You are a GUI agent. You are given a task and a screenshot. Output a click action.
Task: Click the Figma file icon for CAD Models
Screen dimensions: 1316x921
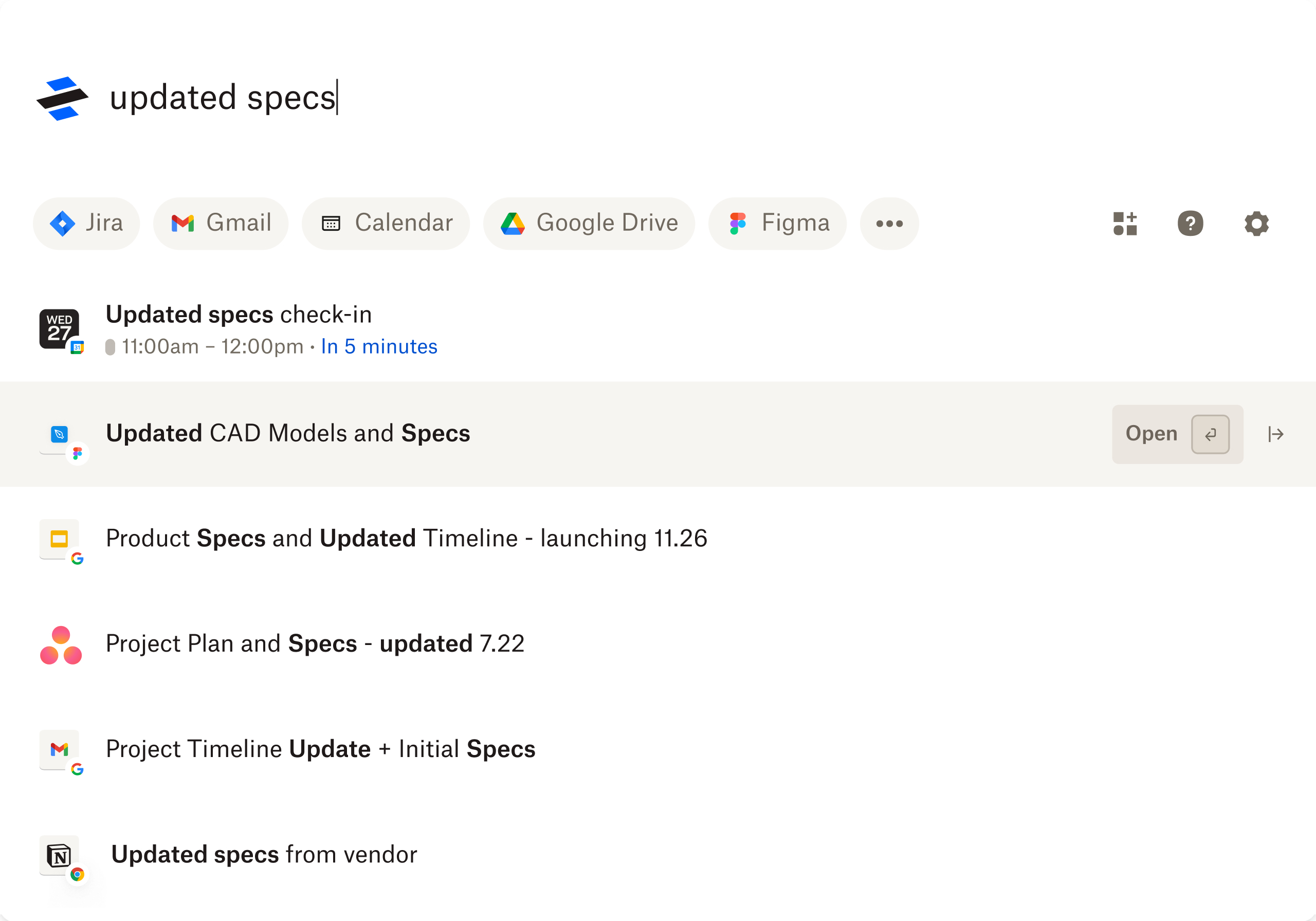(60, 434)
